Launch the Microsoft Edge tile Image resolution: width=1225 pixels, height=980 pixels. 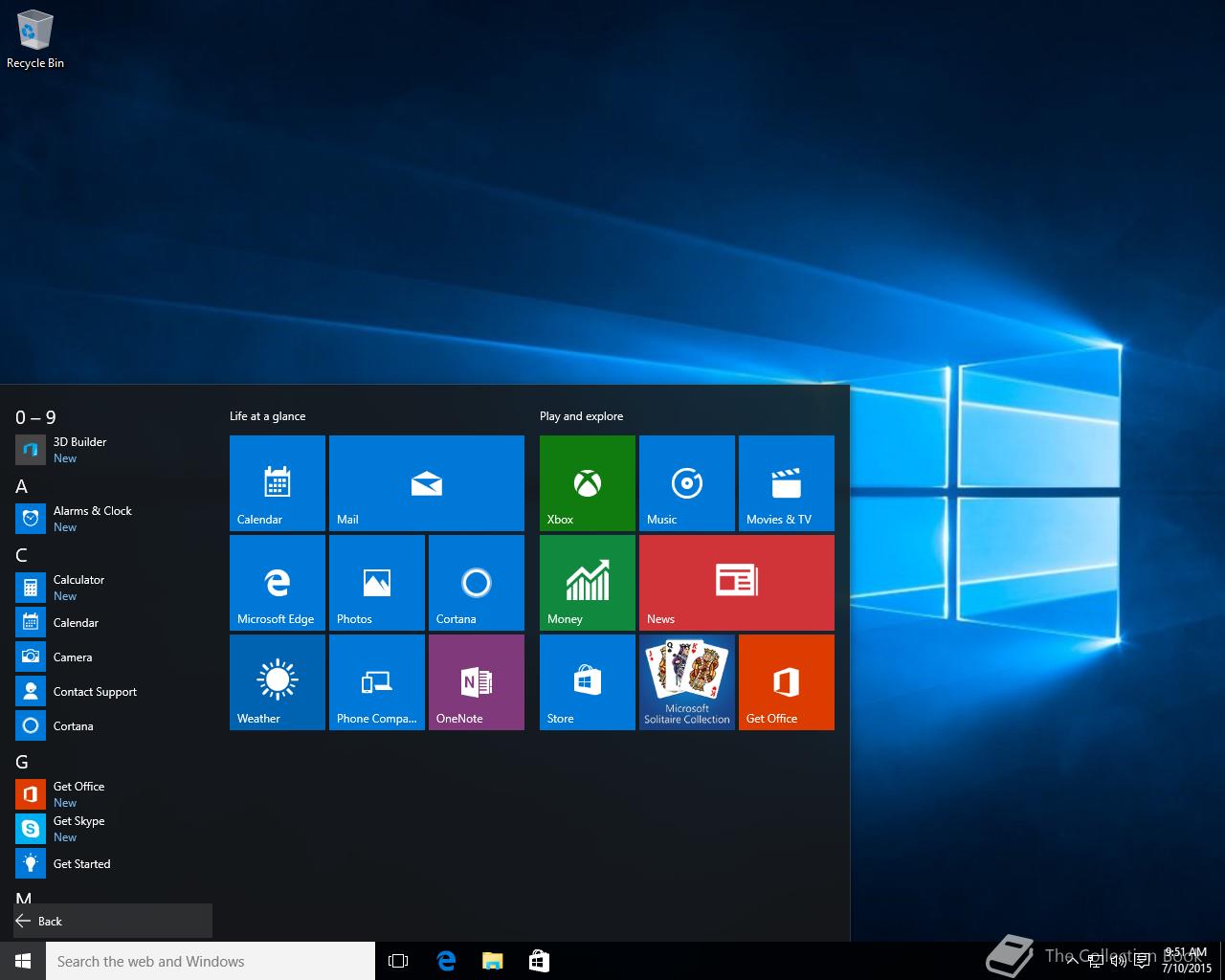278,583
